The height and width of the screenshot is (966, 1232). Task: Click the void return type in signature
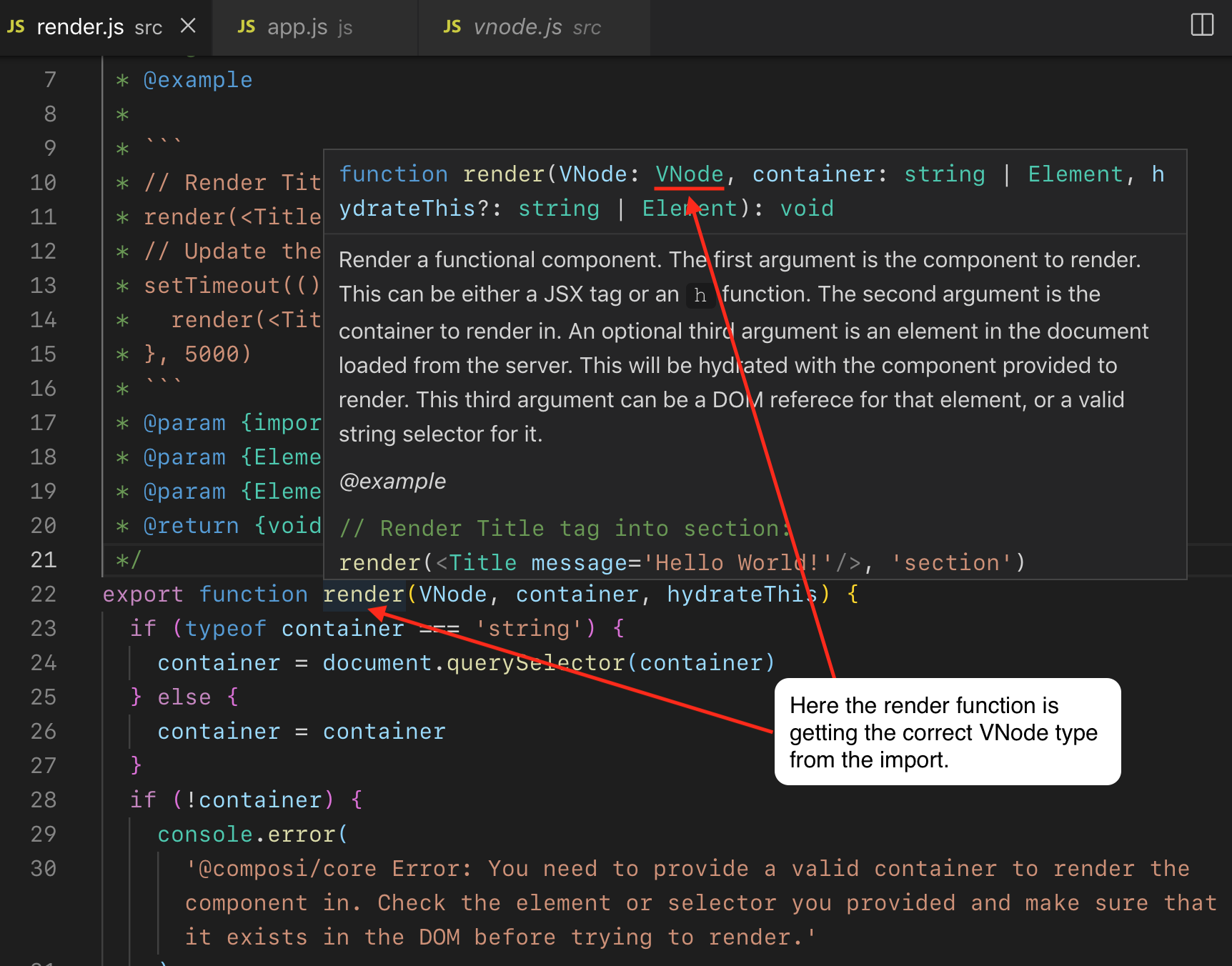[x=807, y=208]
